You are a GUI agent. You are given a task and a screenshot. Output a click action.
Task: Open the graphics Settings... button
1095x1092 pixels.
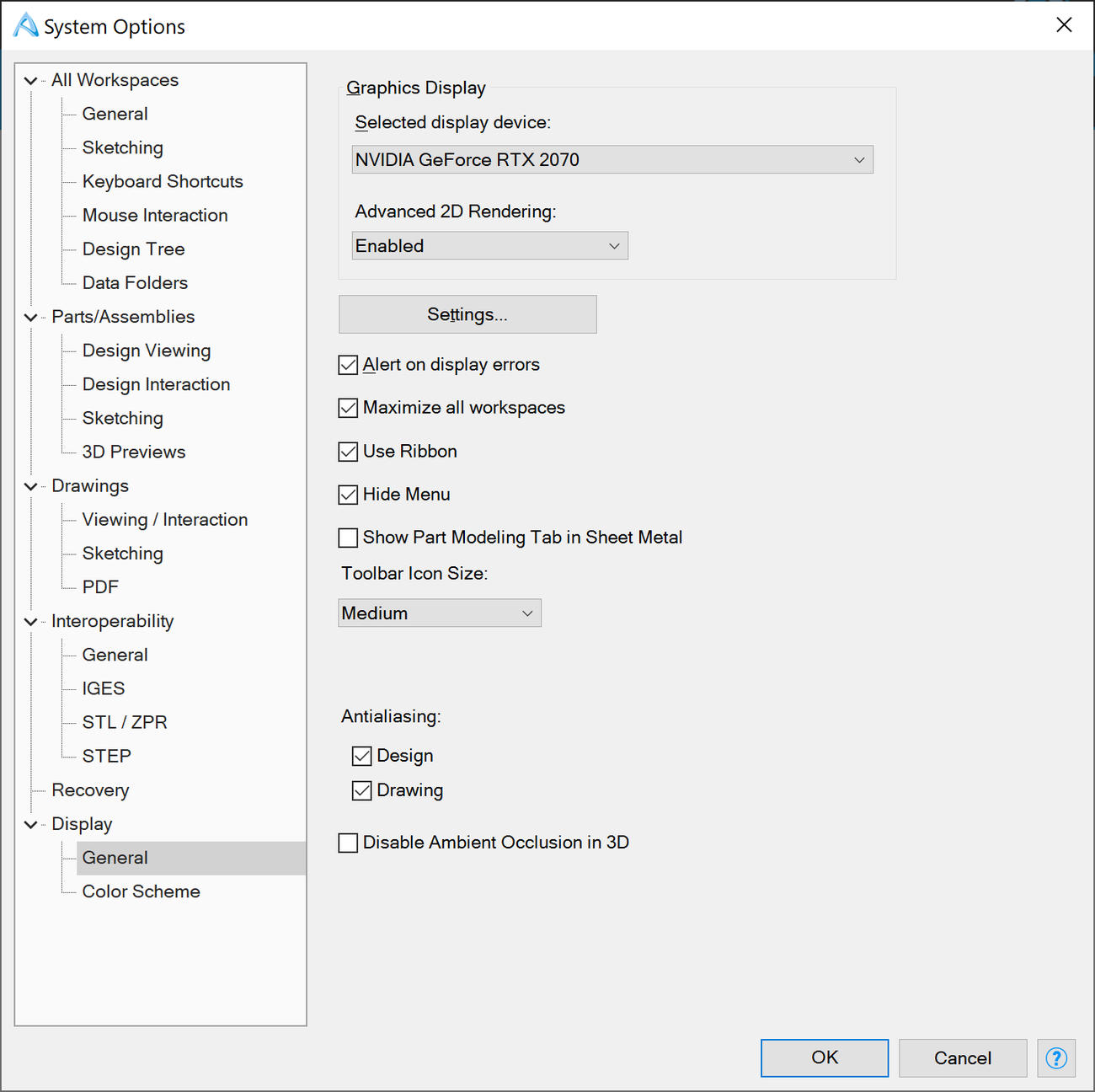(x=467, y=314)
